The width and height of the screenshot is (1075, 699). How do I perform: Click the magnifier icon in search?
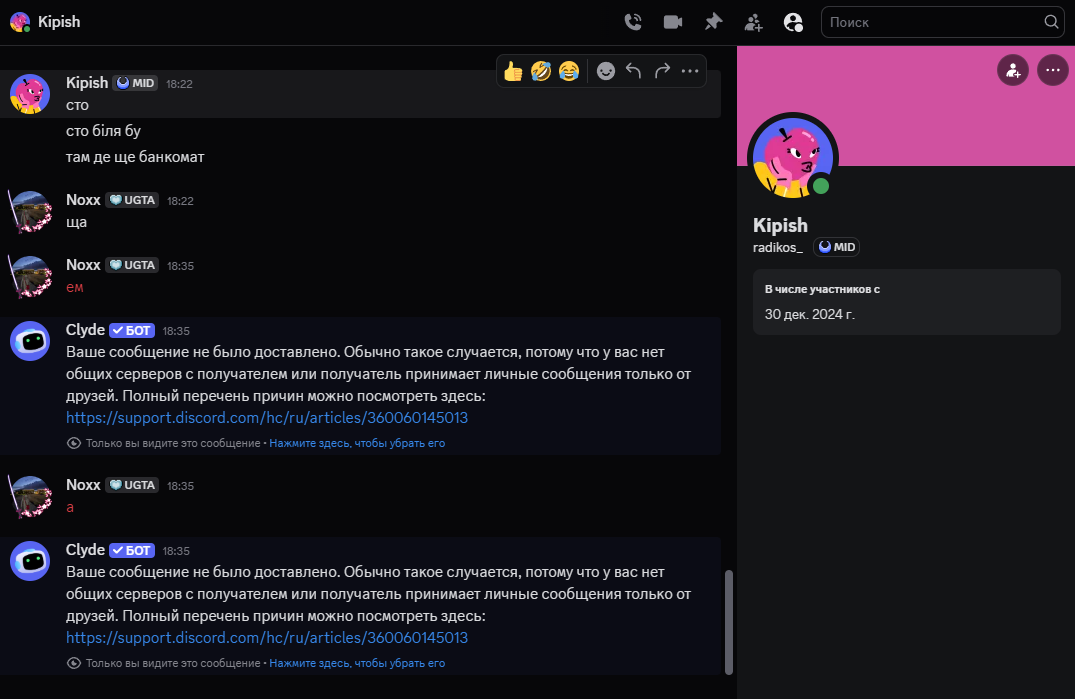(x=1051, y=22)
